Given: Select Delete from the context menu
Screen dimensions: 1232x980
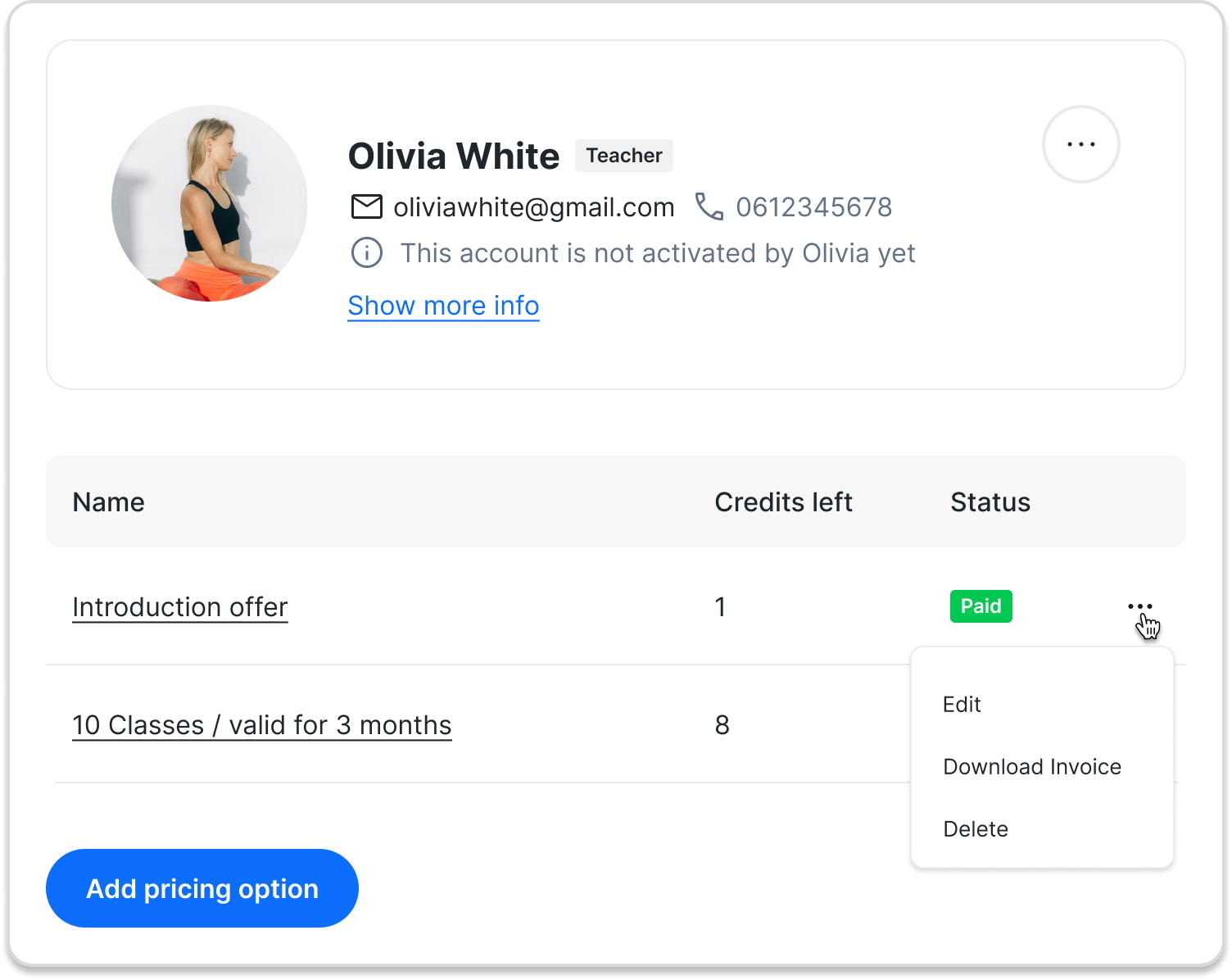Looking at the screenshot, I should click(x=975, y=829).
